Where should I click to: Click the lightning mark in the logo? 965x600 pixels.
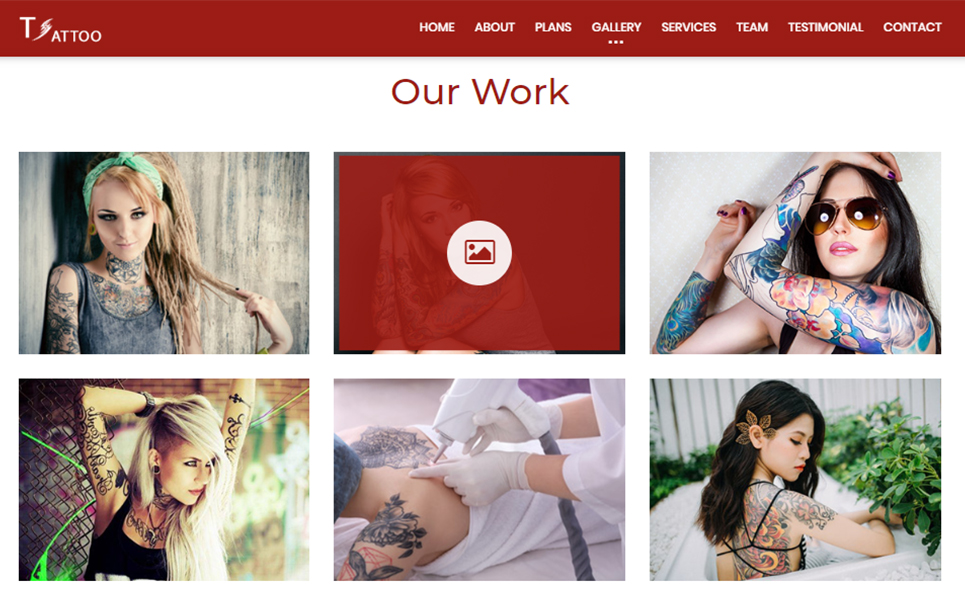[x=42, y=30]
